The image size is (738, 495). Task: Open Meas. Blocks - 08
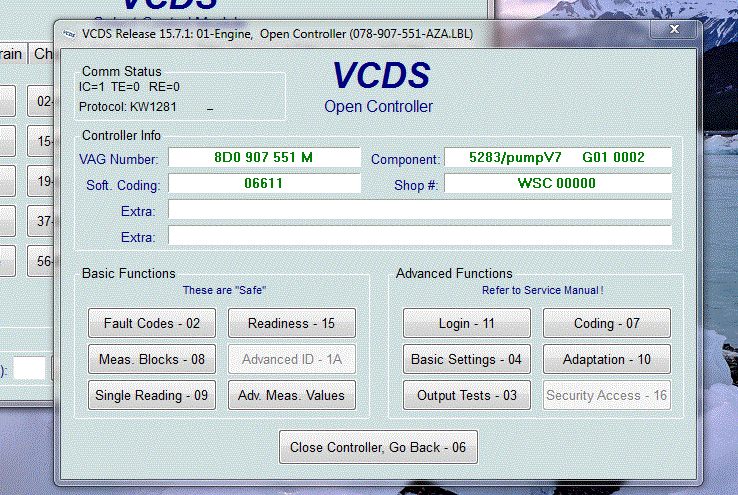coord(152,359)
